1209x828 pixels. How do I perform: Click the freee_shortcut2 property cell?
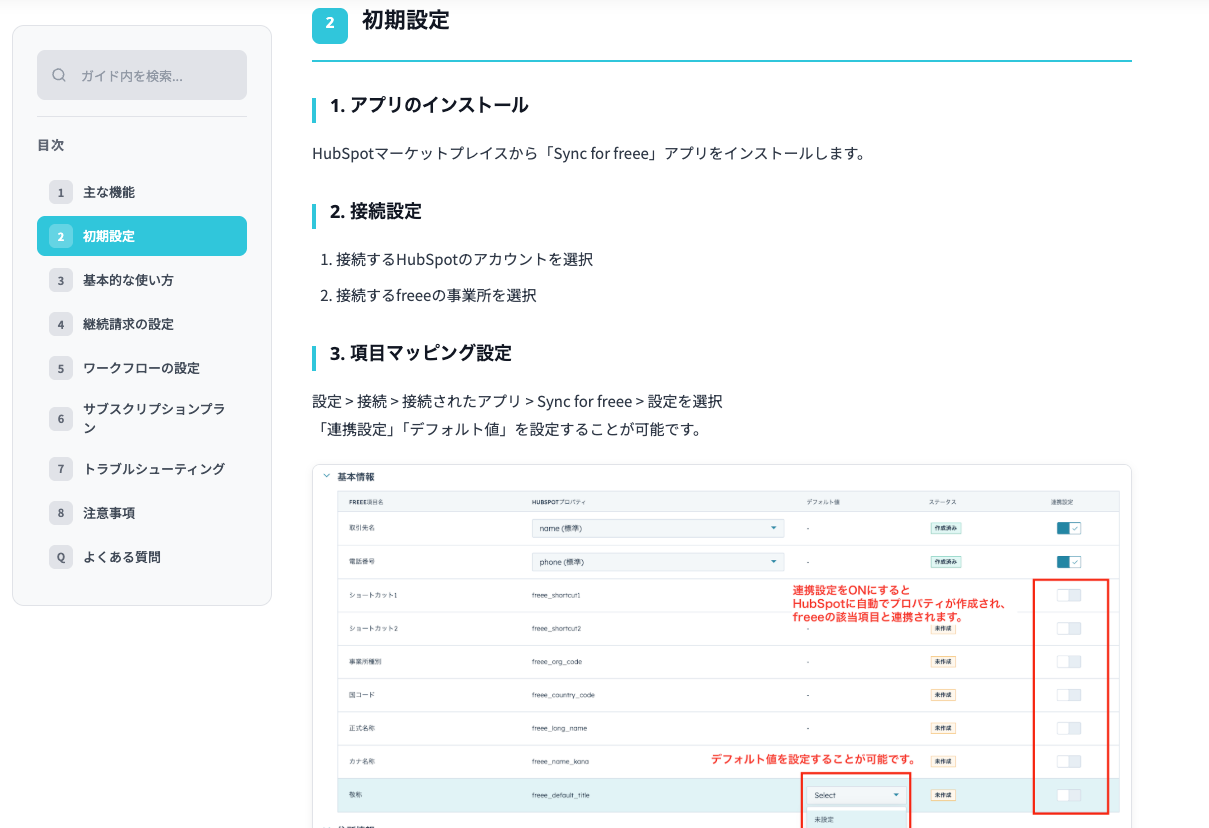pos(556,628)
